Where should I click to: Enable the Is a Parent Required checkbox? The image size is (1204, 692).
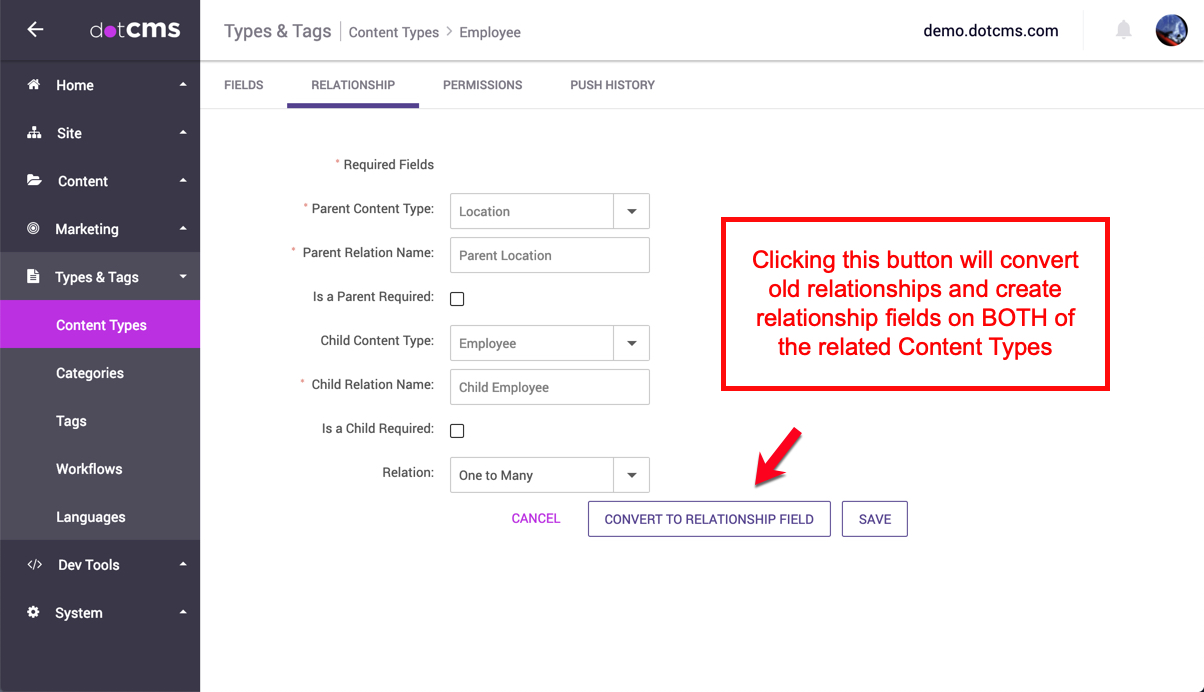457,298
